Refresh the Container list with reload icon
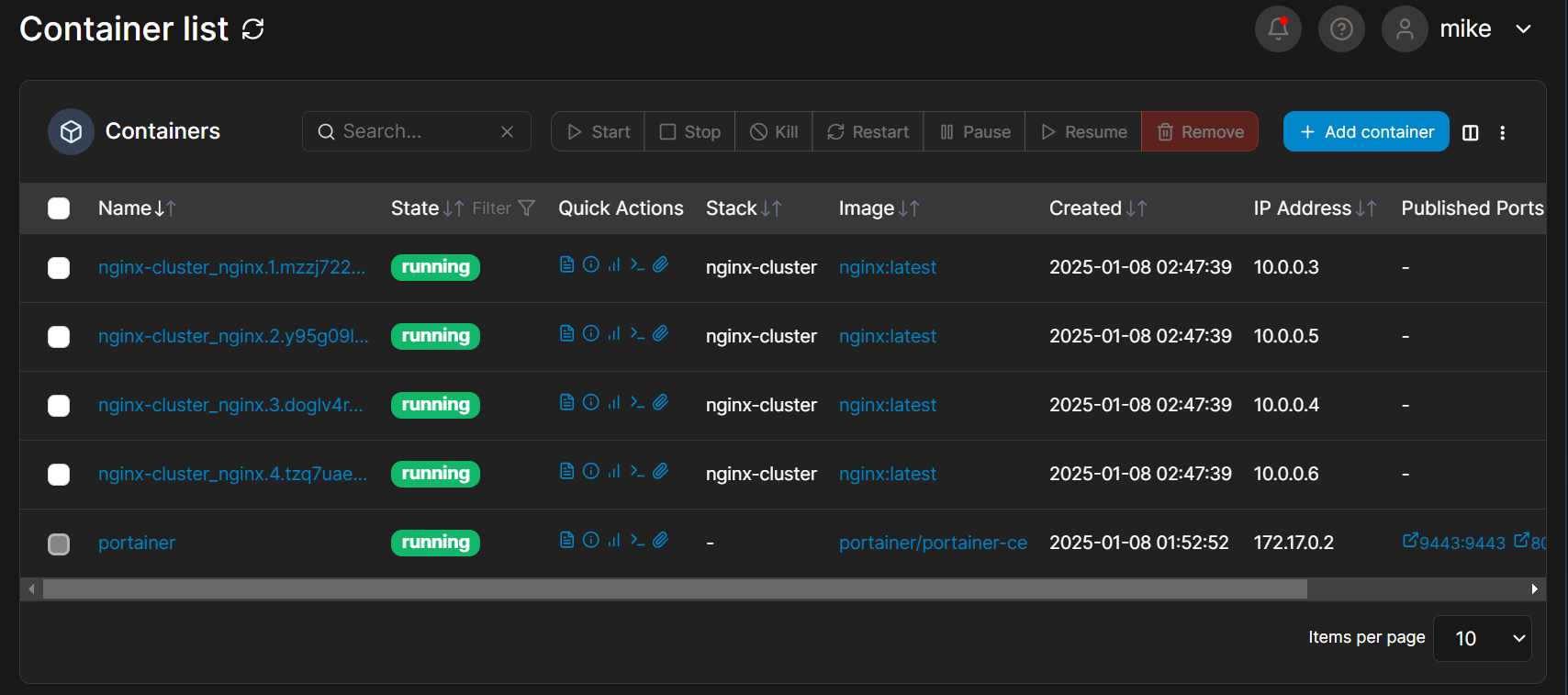This screenshot has height=695, width=1568. click(x=252, y=29)
